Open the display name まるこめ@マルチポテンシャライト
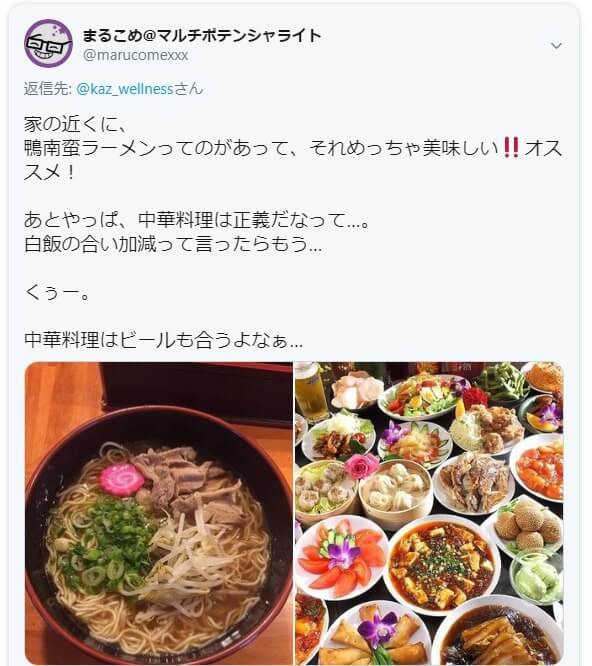Image resolution: width=592 pixels, height=666 pixels. click(202, 36)
